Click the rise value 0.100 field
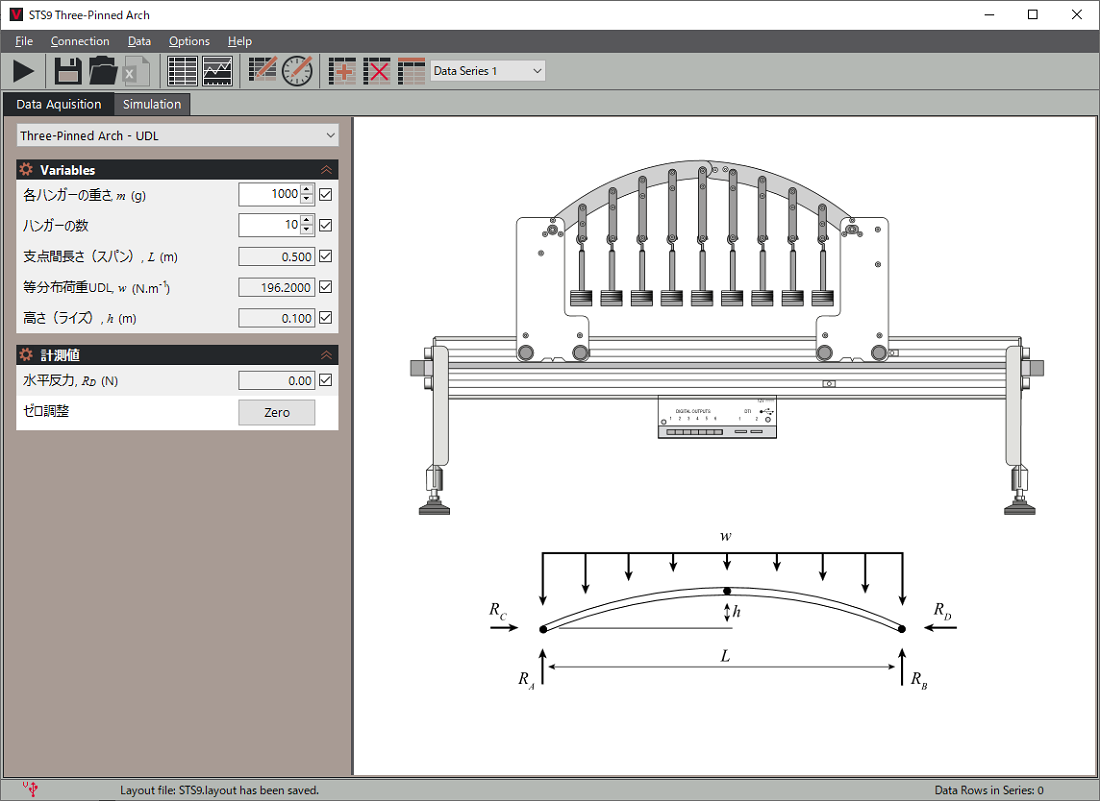The width and height of the screenshot is (1100, 801). coord(276,318)
